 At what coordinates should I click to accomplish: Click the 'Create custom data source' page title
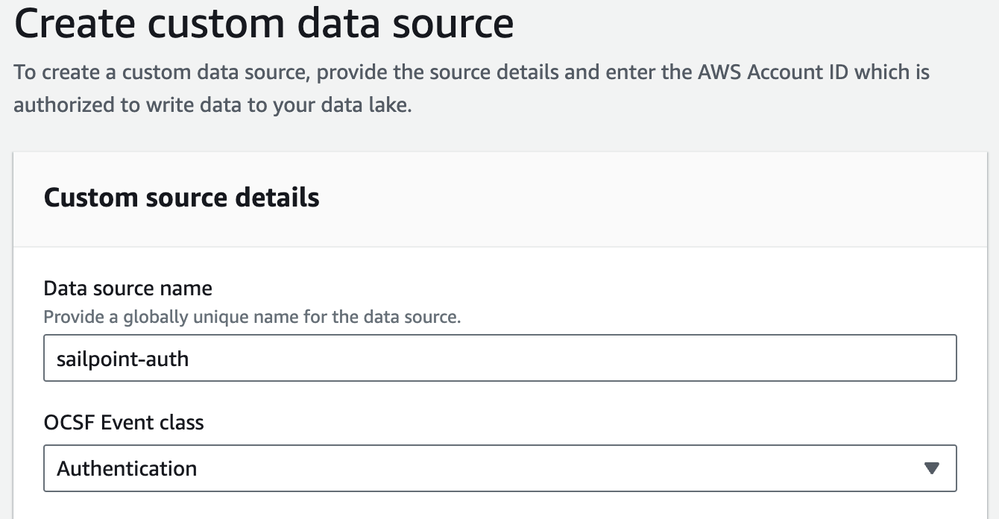[x=264, y=23]
